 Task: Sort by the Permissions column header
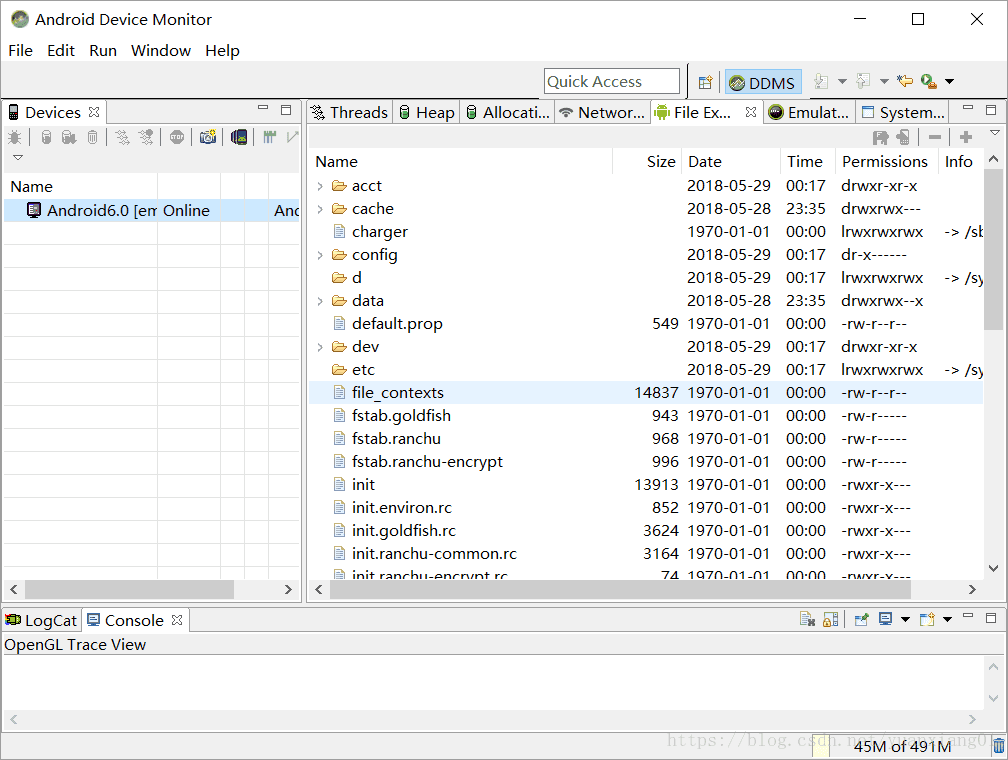tap(885, 161)
